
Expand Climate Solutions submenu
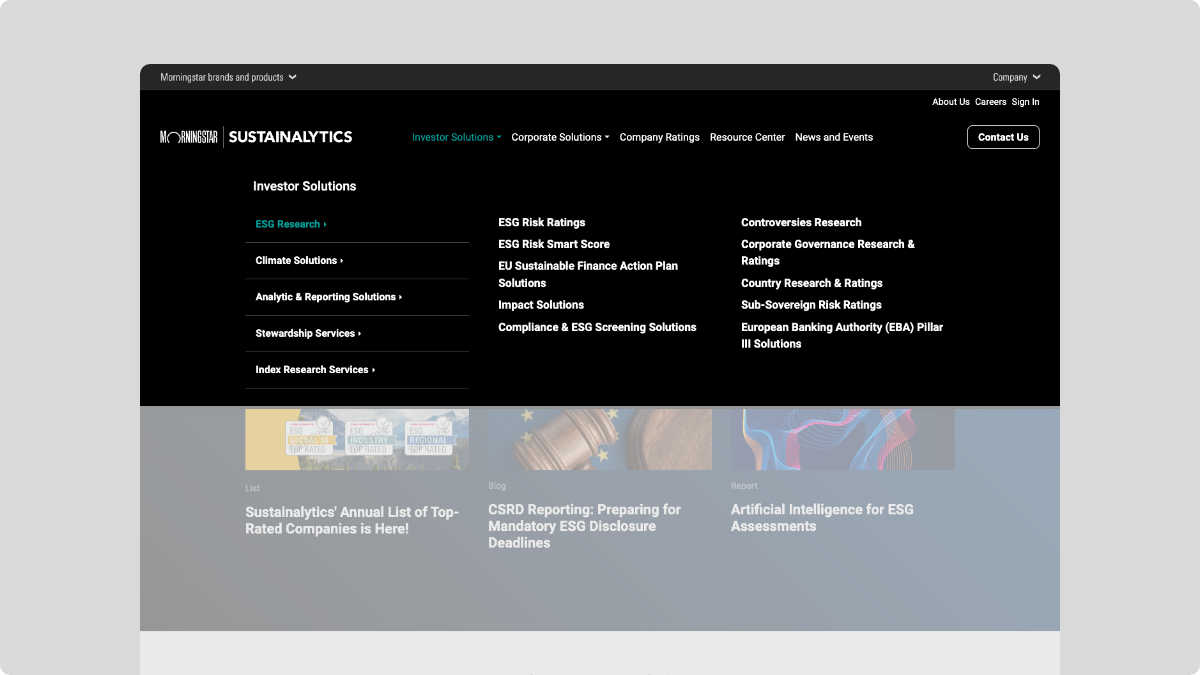pos(357,261)
